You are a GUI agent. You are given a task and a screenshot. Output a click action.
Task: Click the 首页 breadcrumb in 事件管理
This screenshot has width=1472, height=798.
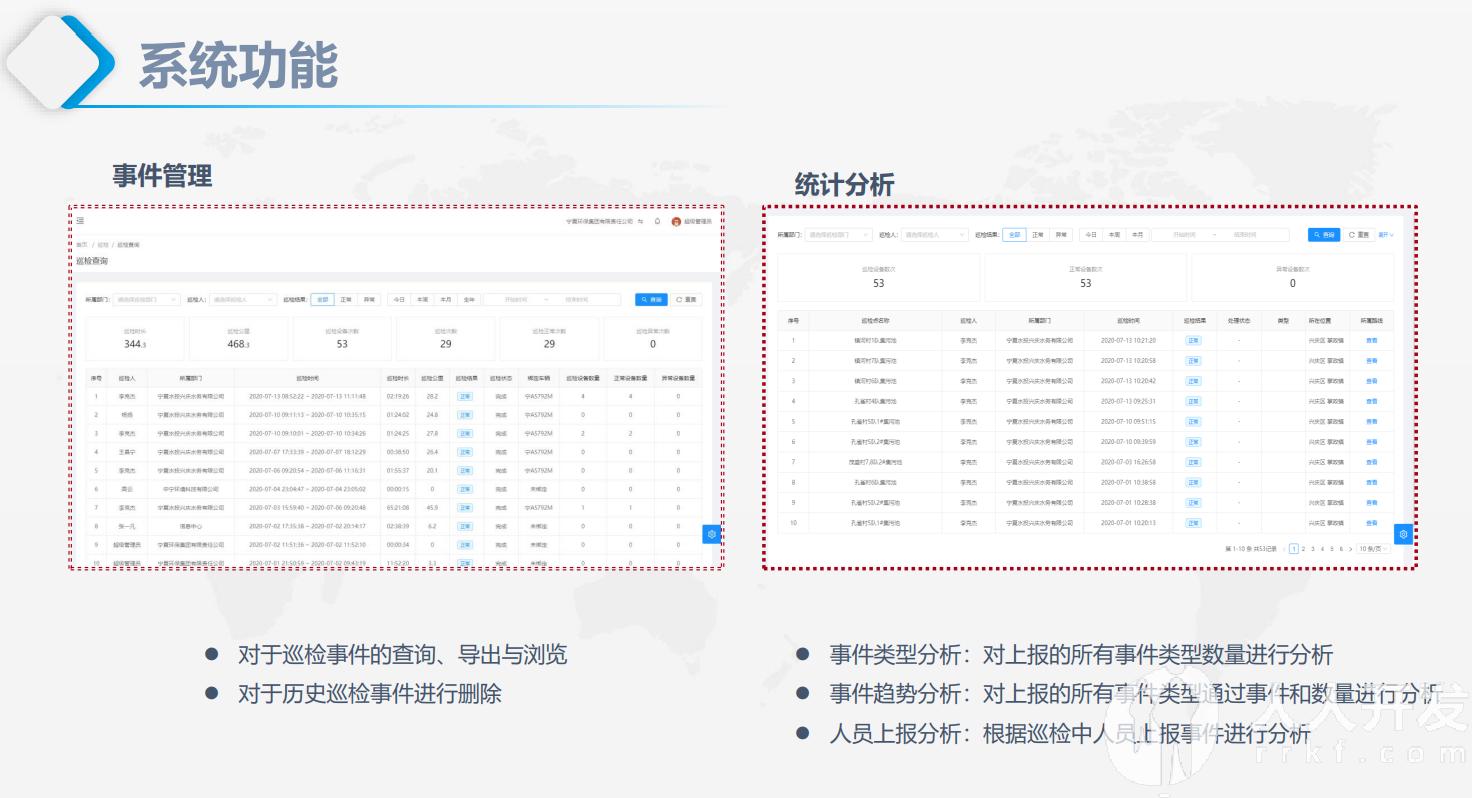81,244
